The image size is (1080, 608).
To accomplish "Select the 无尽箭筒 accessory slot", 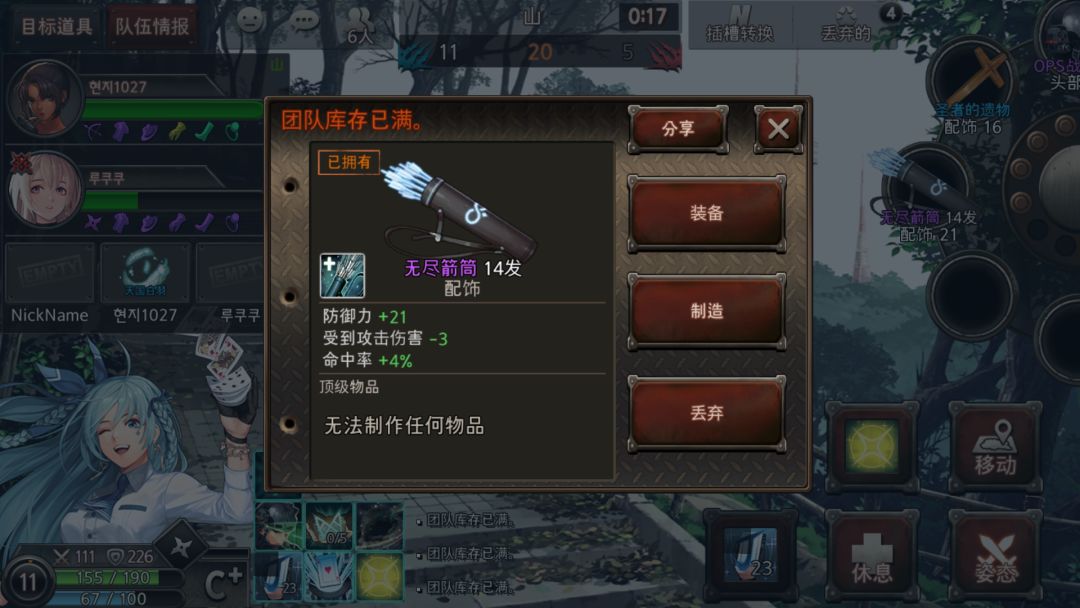I will (x=926, y=185).
